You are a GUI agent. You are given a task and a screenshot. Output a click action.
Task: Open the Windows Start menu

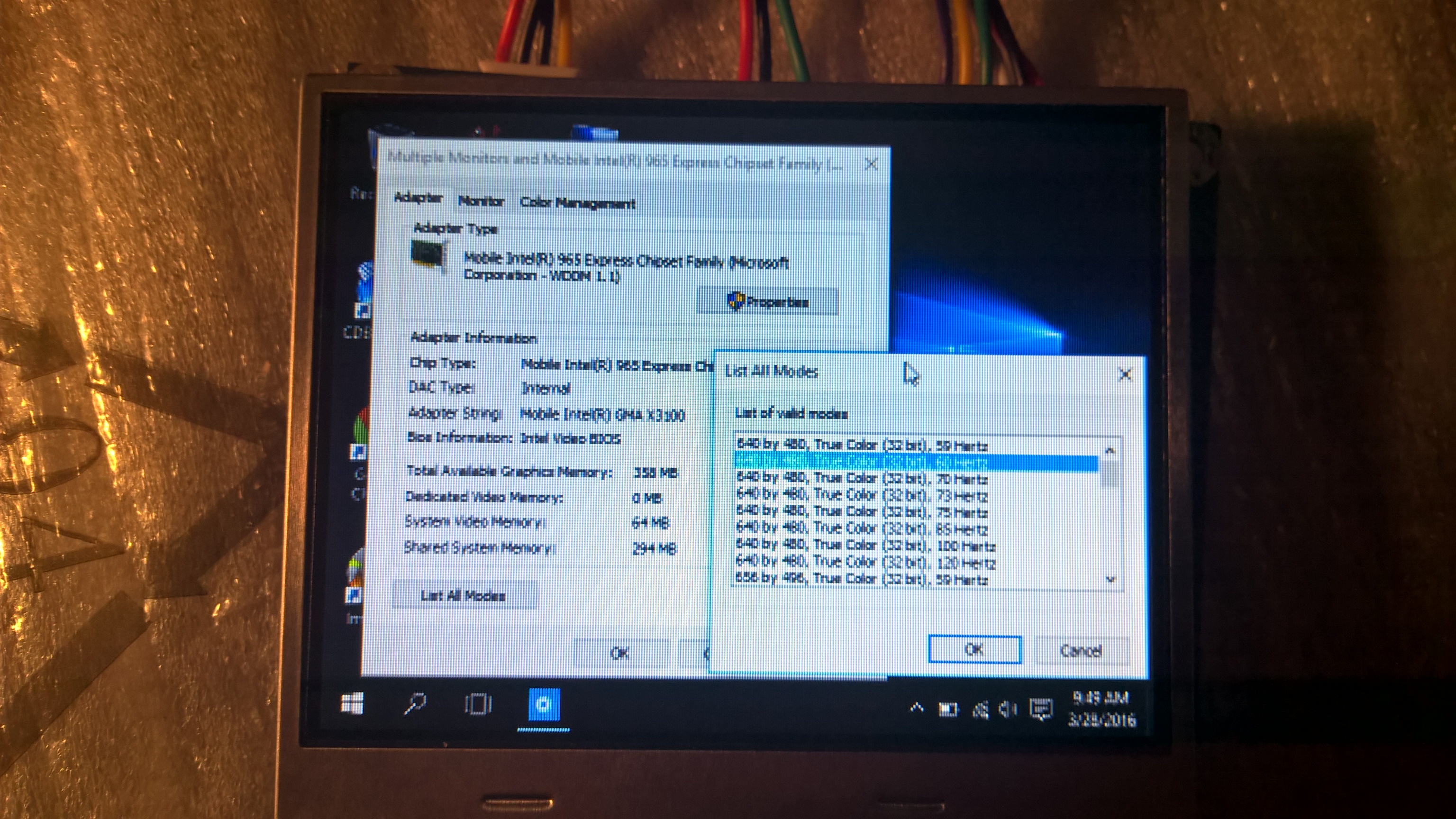(352, 704)
